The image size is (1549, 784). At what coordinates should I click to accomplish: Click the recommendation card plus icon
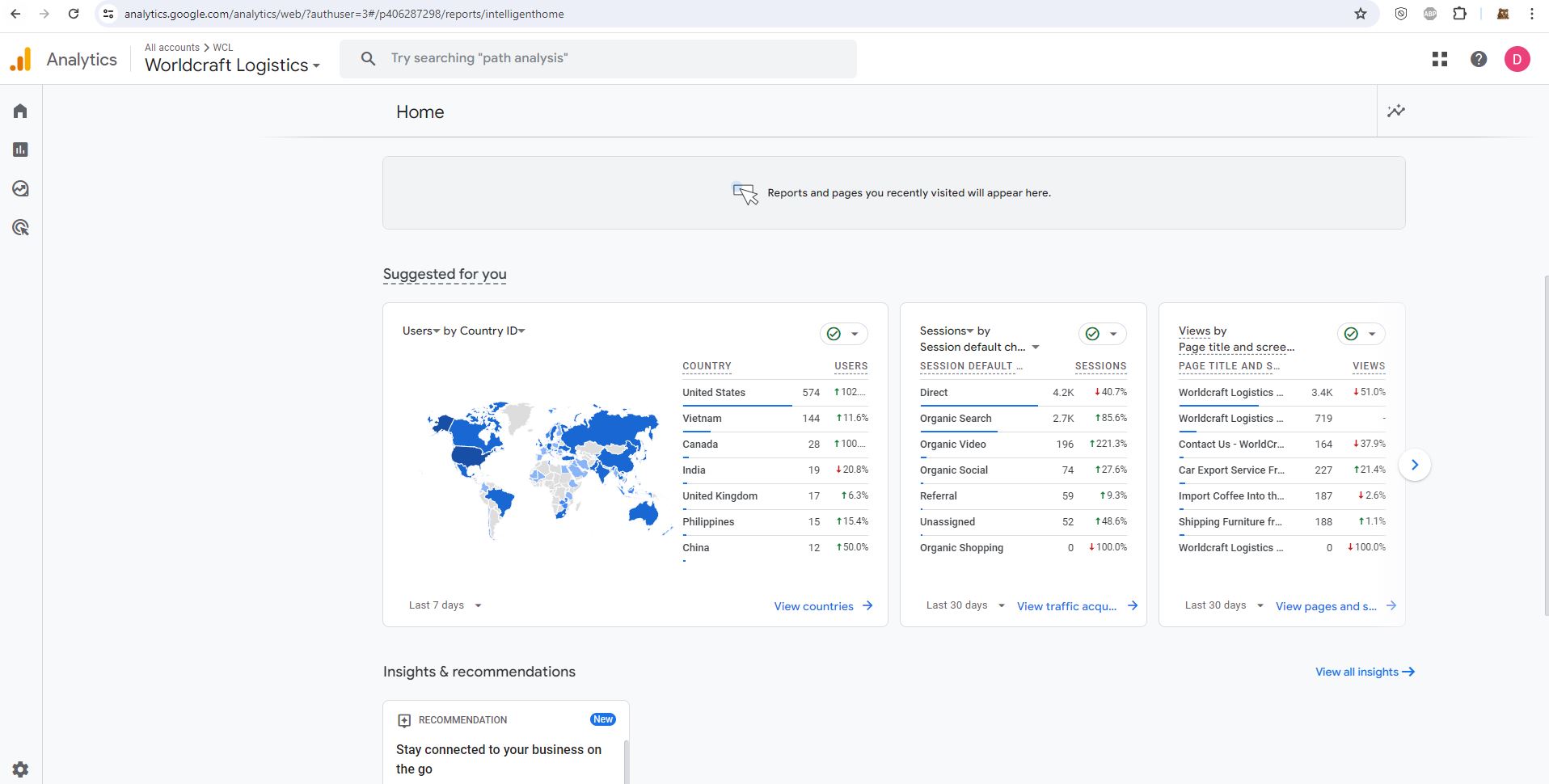404,720
